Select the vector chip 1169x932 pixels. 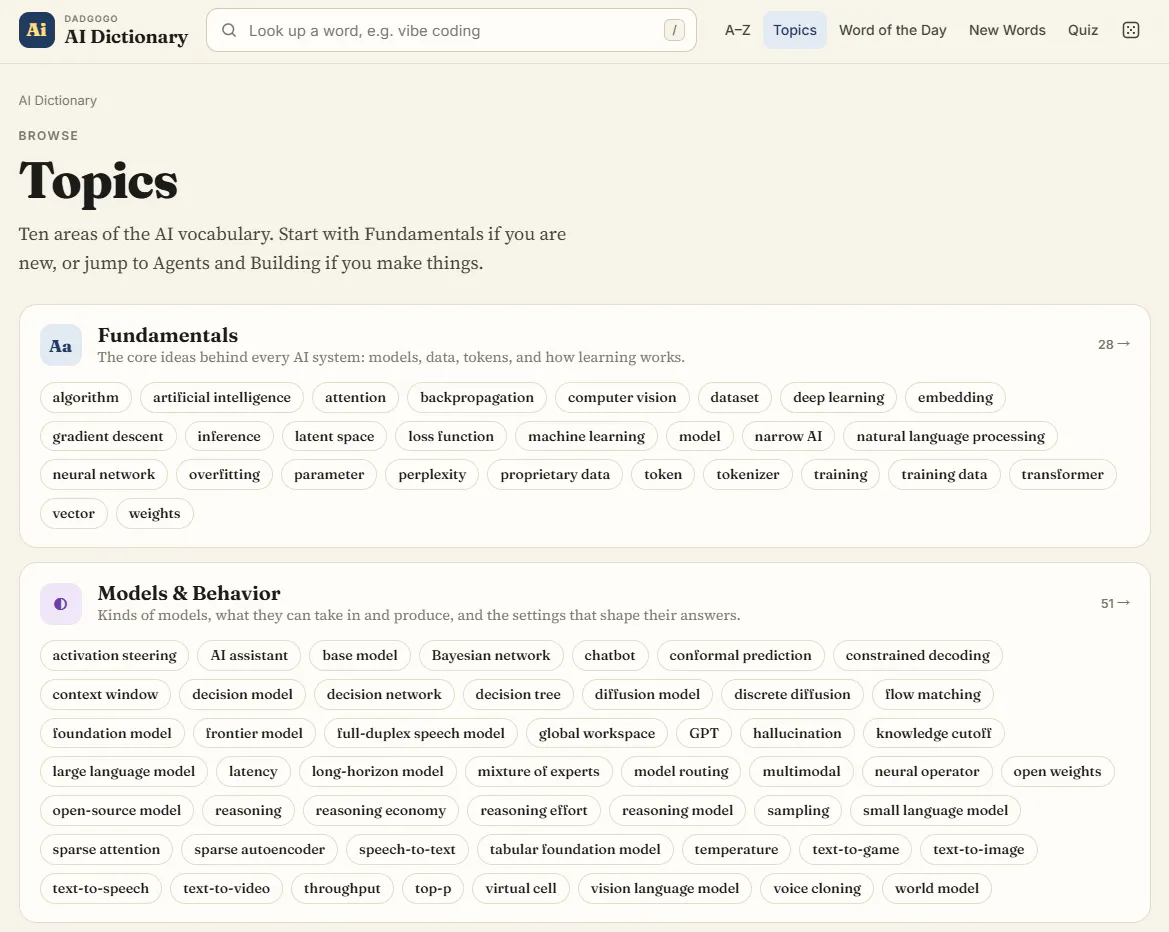pyautogui.click(x=74, y=513)
